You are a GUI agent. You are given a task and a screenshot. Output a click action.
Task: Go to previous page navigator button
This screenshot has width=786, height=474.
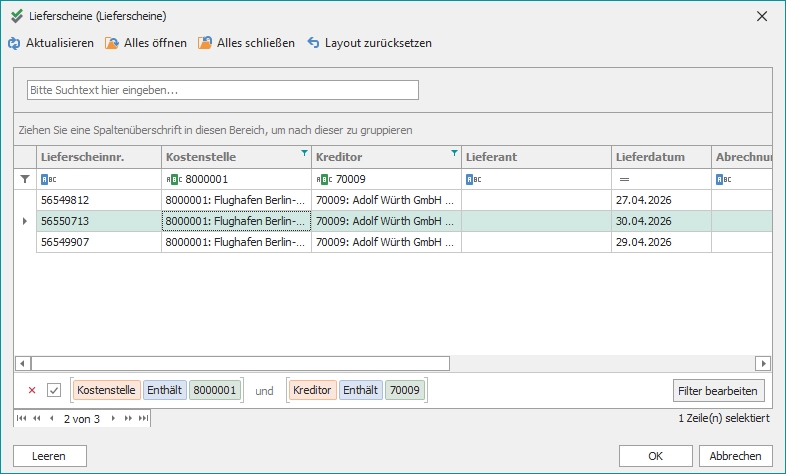click(x=37, y=418)
